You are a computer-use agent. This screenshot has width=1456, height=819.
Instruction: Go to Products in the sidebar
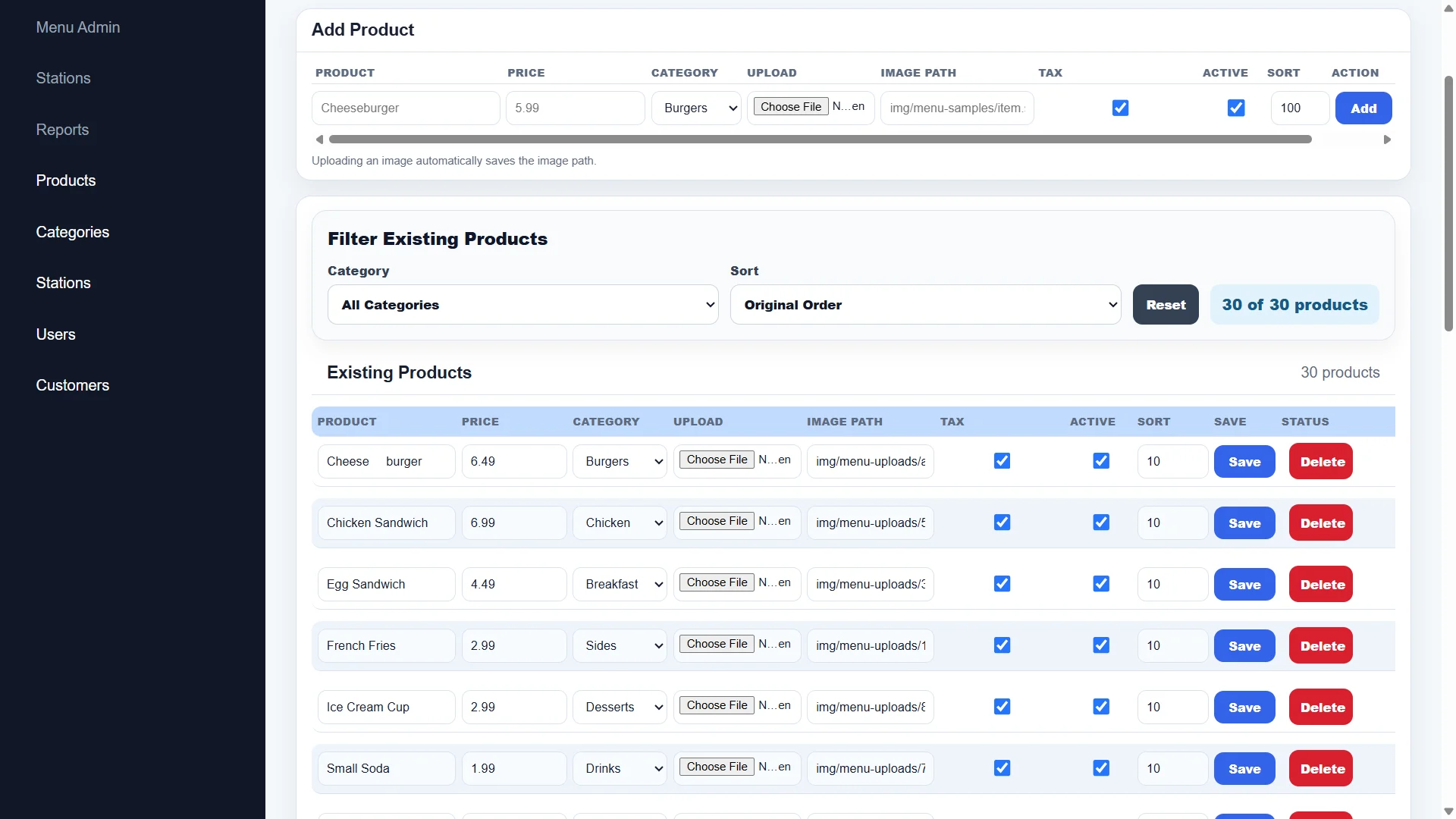(x=66, y=180)
